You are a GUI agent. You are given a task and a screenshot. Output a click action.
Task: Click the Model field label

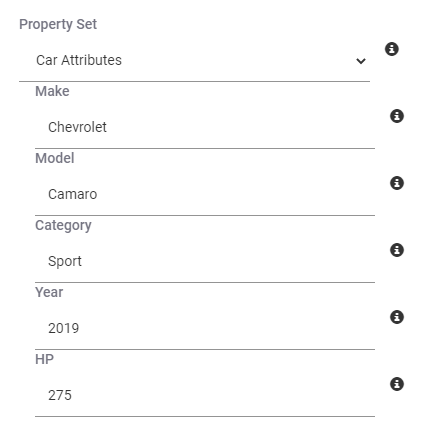click(55, 158)
